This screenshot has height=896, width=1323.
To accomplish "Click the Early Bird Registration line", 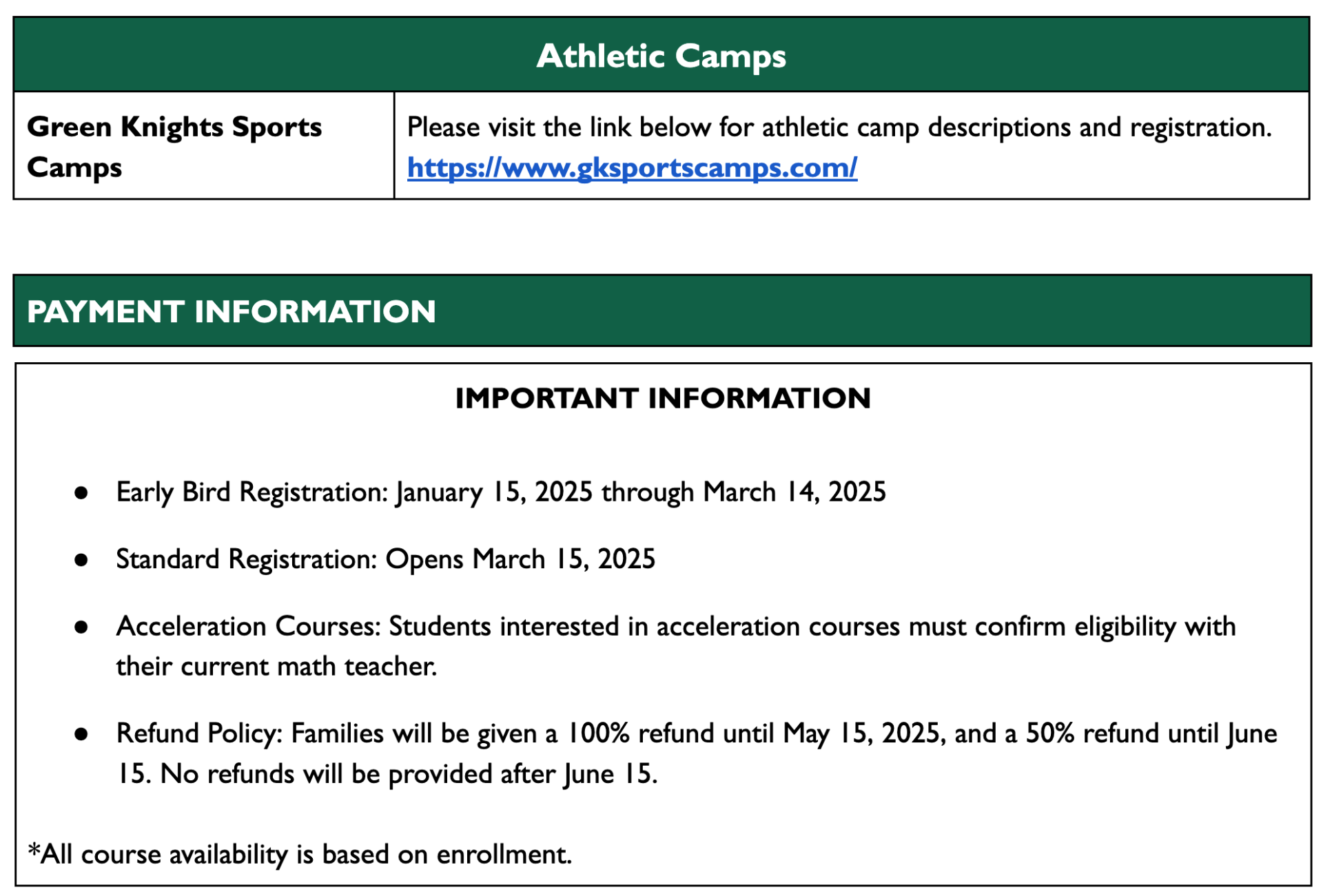I will click(x=501, y=492).
